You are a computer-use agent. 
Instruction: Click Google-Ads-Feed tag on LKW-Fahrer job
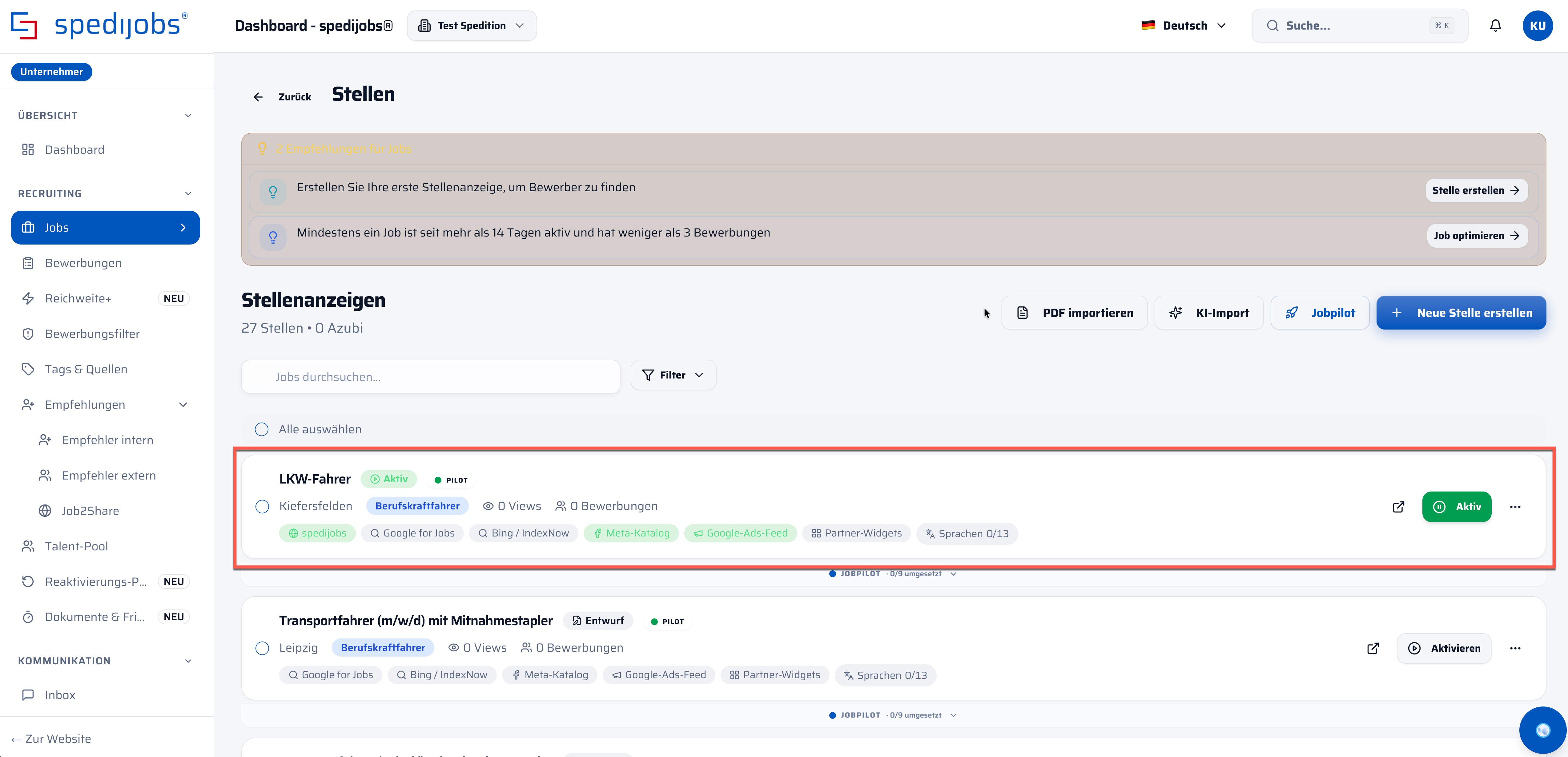pyautogui.click(x=741, y=533)
